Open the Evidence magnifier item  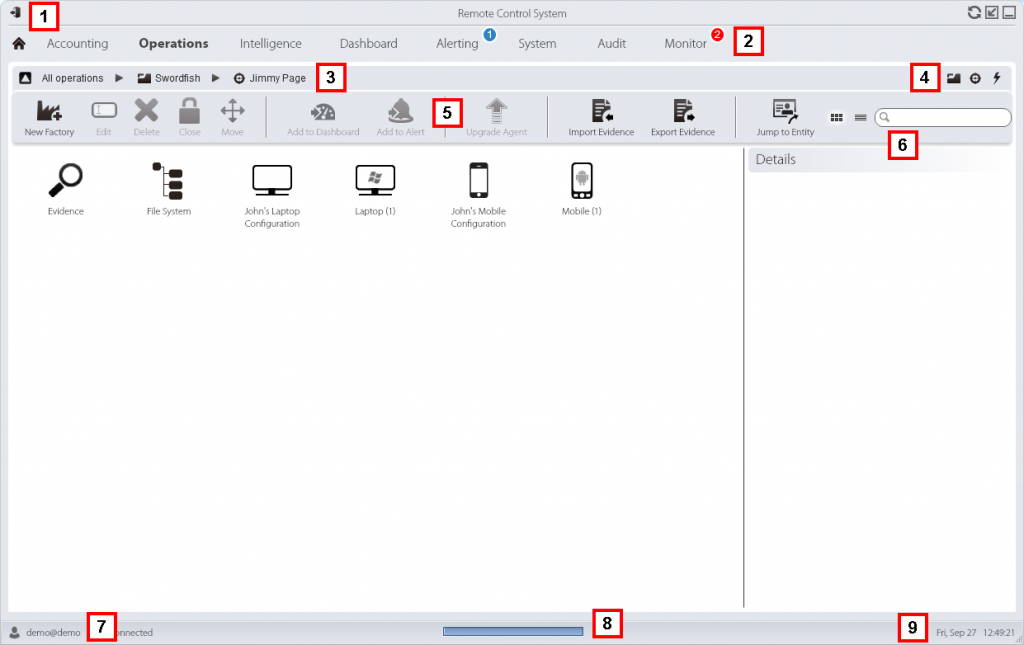[x=66, y=182]
